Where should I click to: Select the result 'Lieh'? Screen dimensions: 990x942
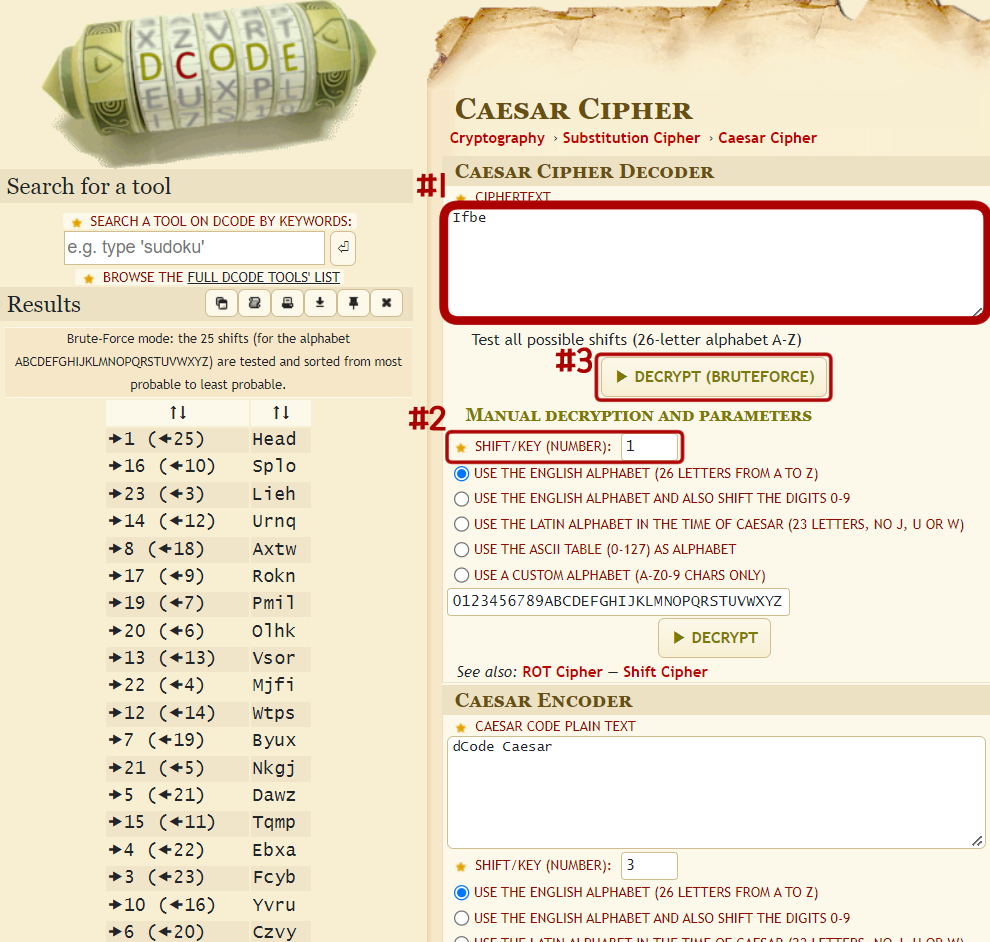(x=274, y=494)
